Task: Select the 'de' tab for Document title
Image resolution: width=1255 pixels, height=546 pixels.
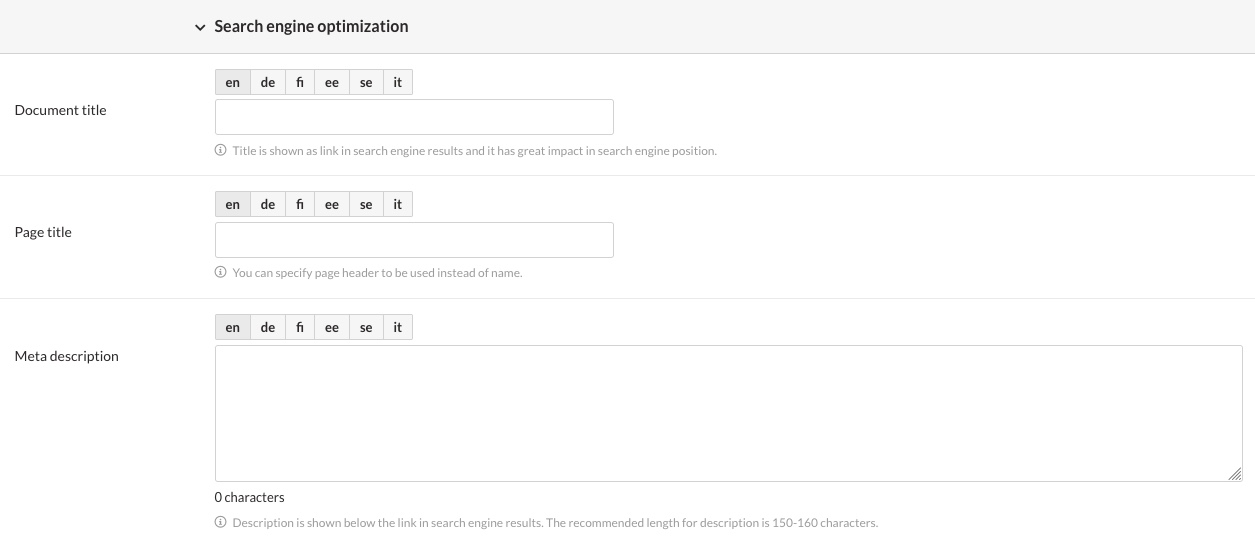Action: coord(267,83)
